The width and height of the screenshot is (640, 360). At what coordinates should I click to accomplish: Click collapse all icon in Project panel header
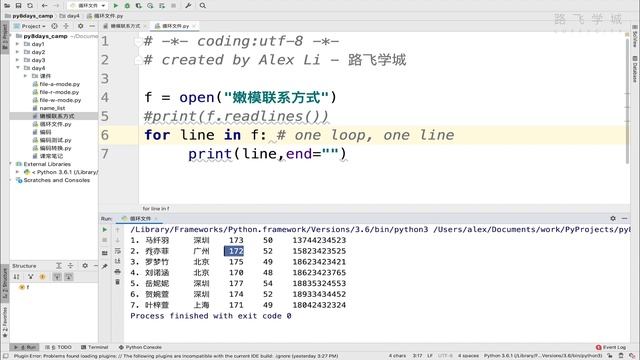coord(66,26)
